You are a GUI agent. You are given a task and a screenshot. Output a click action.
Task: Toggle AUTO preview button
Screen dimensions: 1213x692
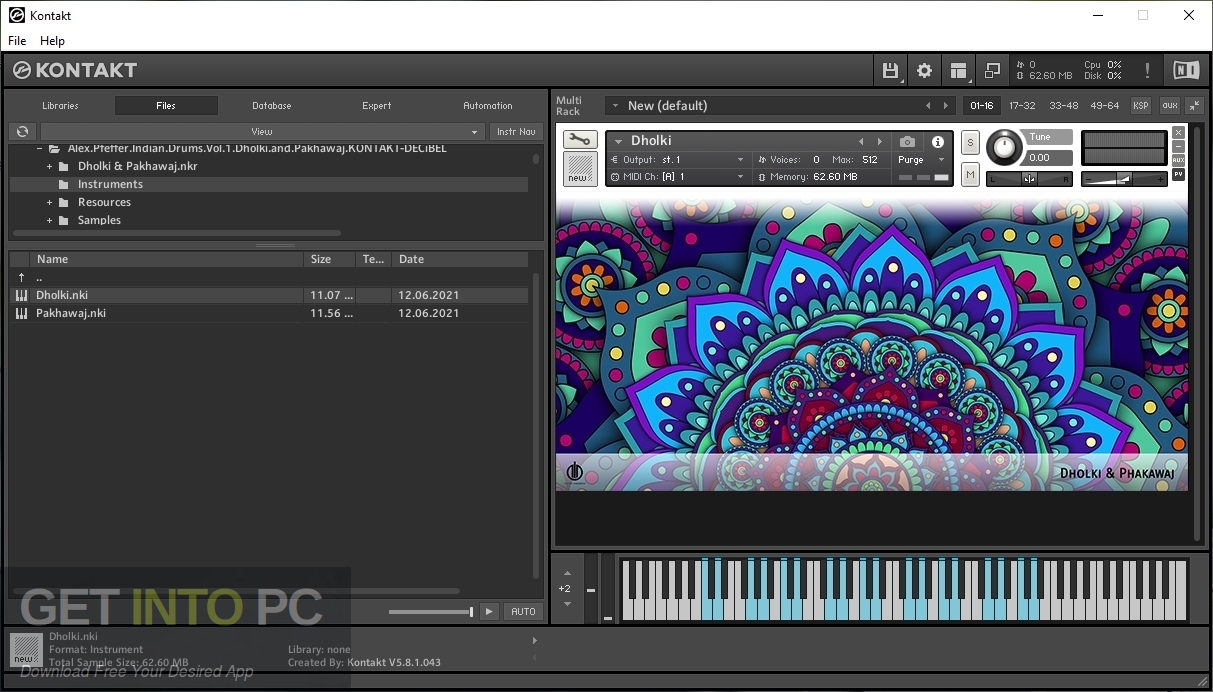point(523,611)
